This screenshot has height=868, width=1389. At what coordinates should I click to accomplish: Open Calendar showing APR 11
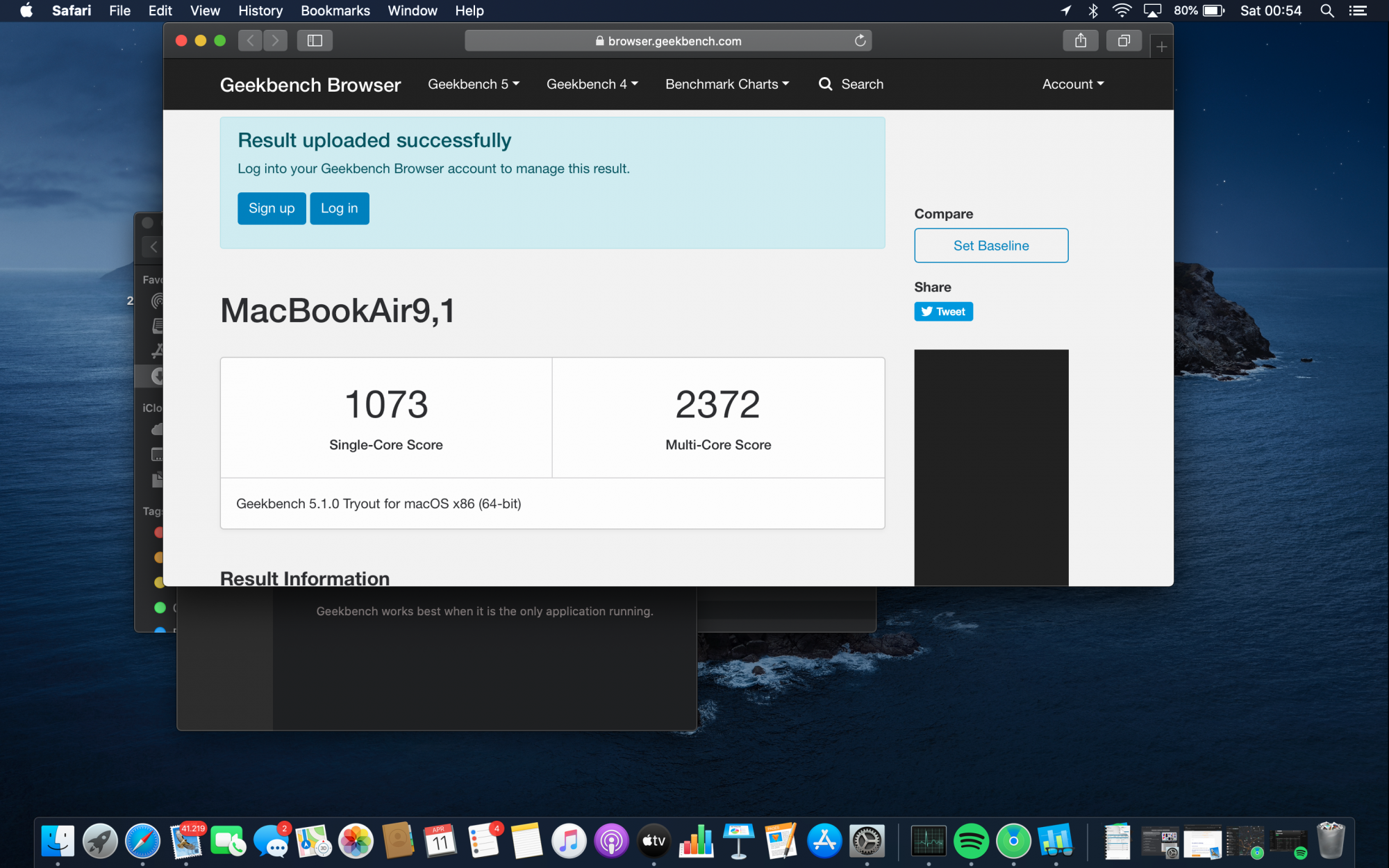441,841
